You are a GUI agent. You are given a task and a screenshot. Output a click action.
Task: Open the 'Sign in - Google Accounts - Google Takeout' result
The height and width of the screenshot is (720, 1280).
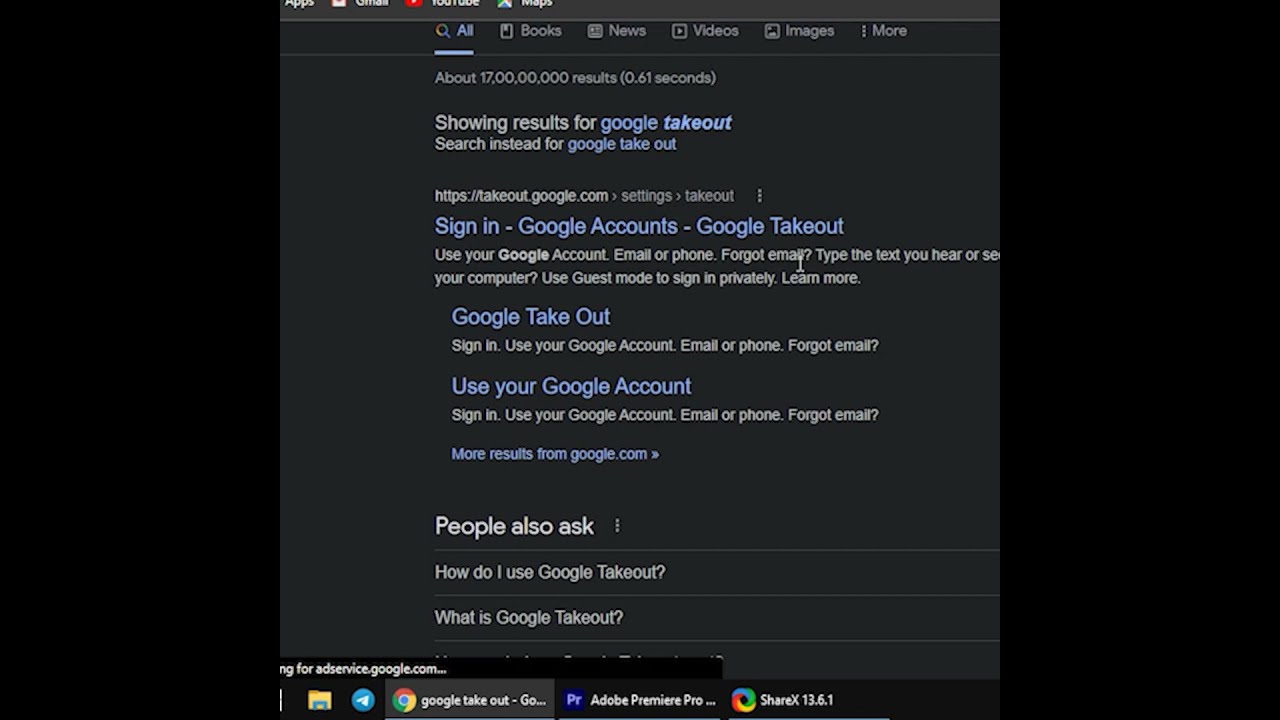pos(639,226)
